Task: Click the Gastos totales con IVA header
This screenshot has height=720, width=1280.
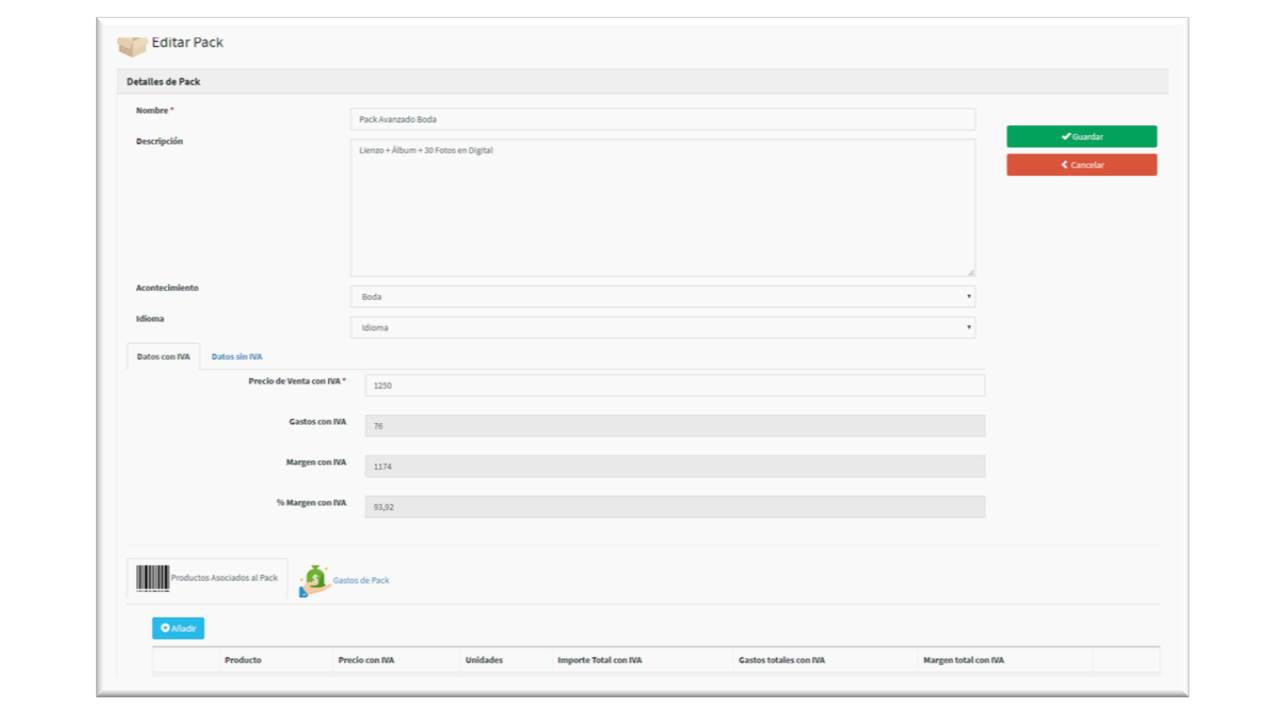Action: coord(782,660)
